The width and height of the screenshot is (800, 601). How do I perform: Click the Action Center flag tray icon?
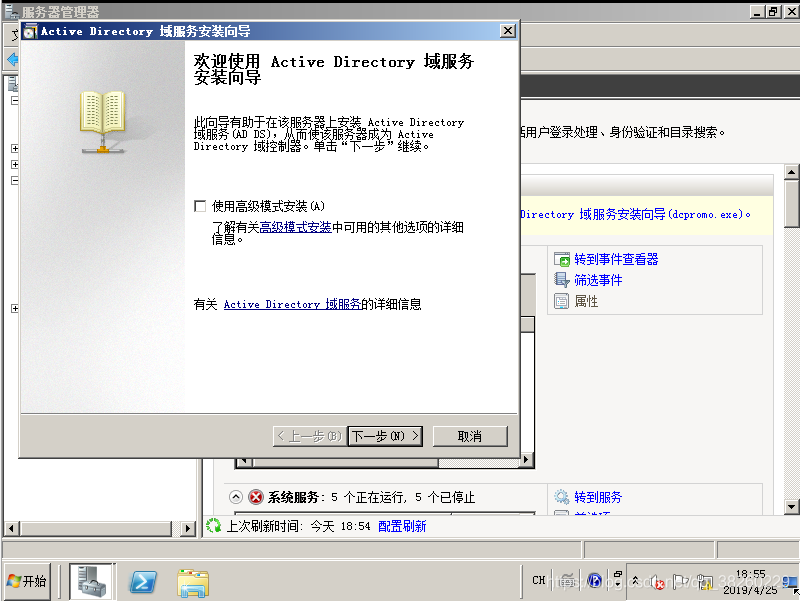coord(679,582)
